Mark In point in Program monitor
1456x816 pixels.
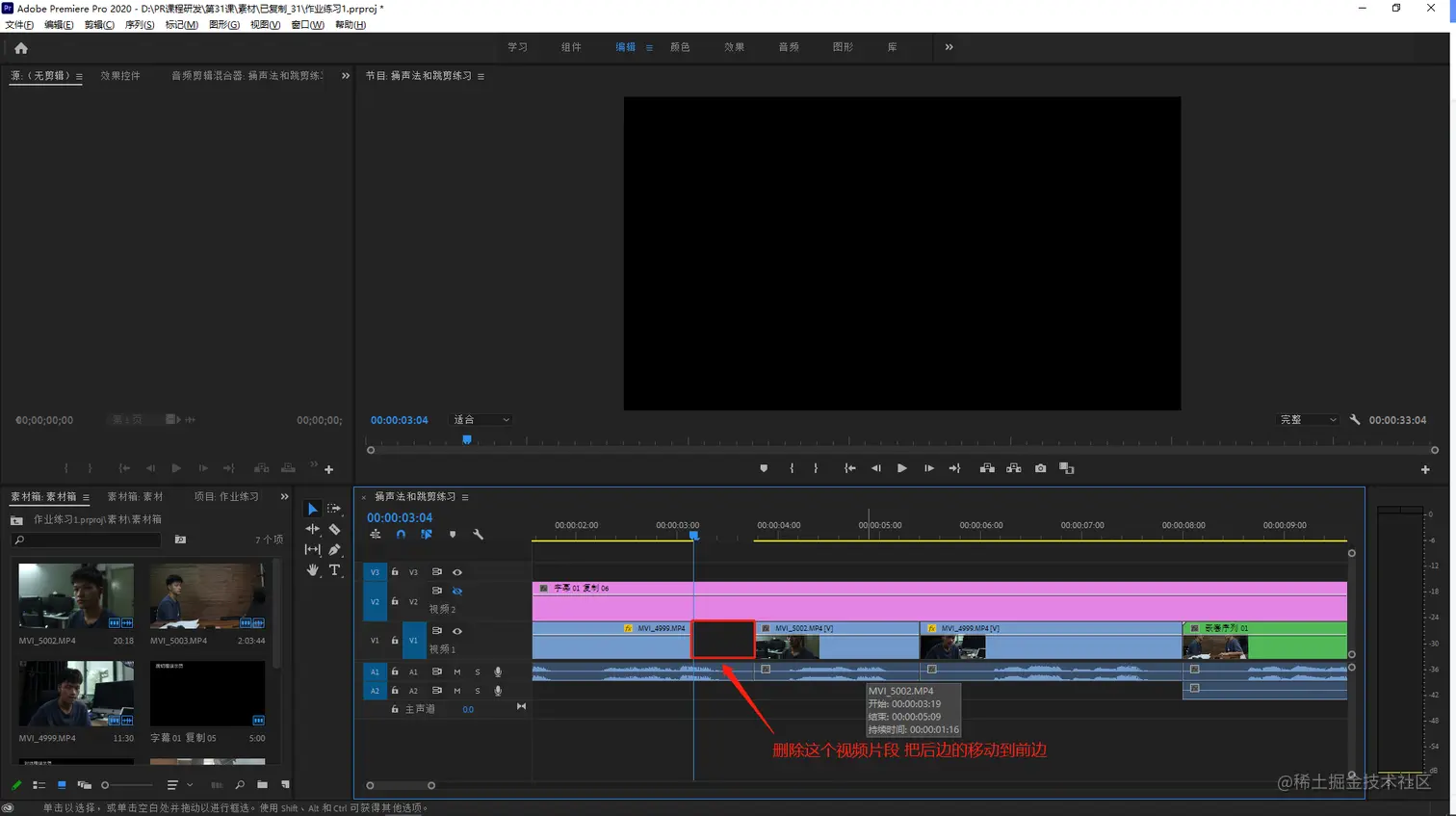pyautogui.click(x=792, y=468)
